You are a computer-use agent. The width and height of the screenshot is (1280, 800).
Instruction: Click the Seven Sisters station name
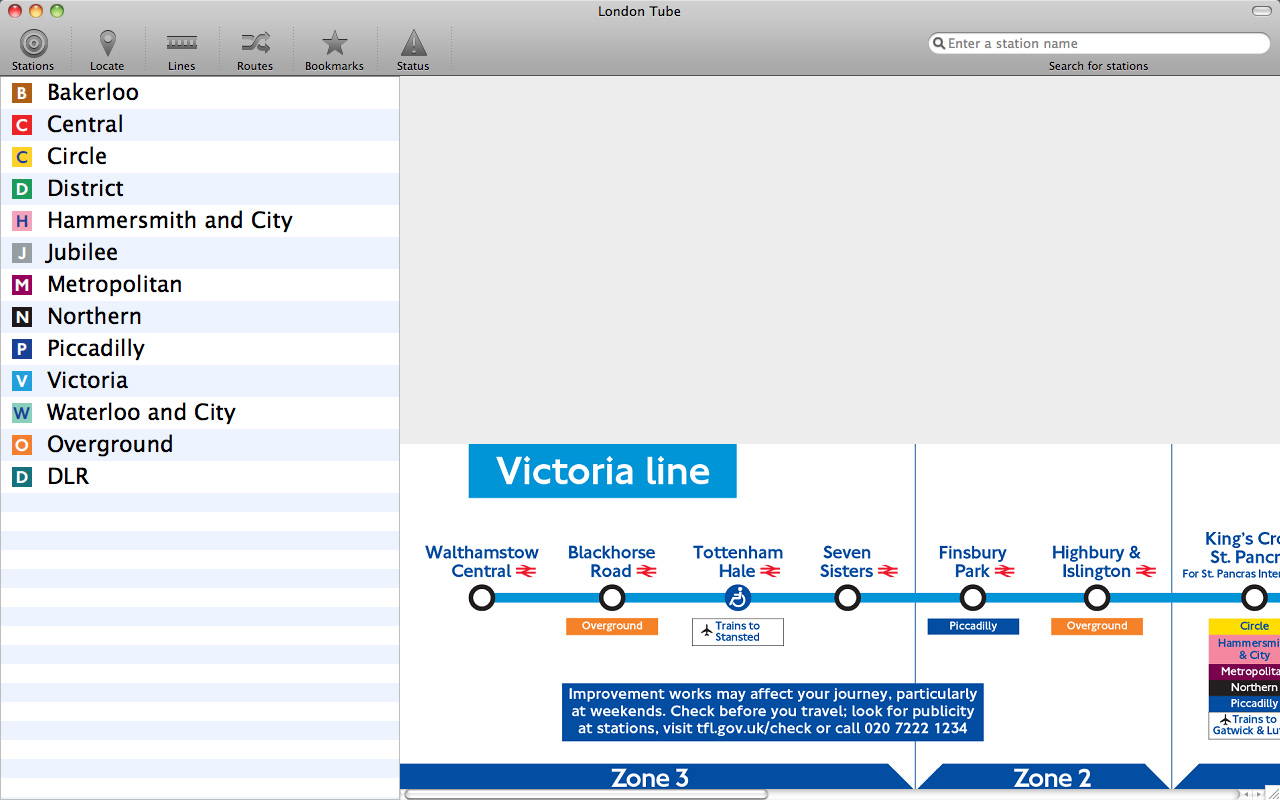click(x=847, y=562)
